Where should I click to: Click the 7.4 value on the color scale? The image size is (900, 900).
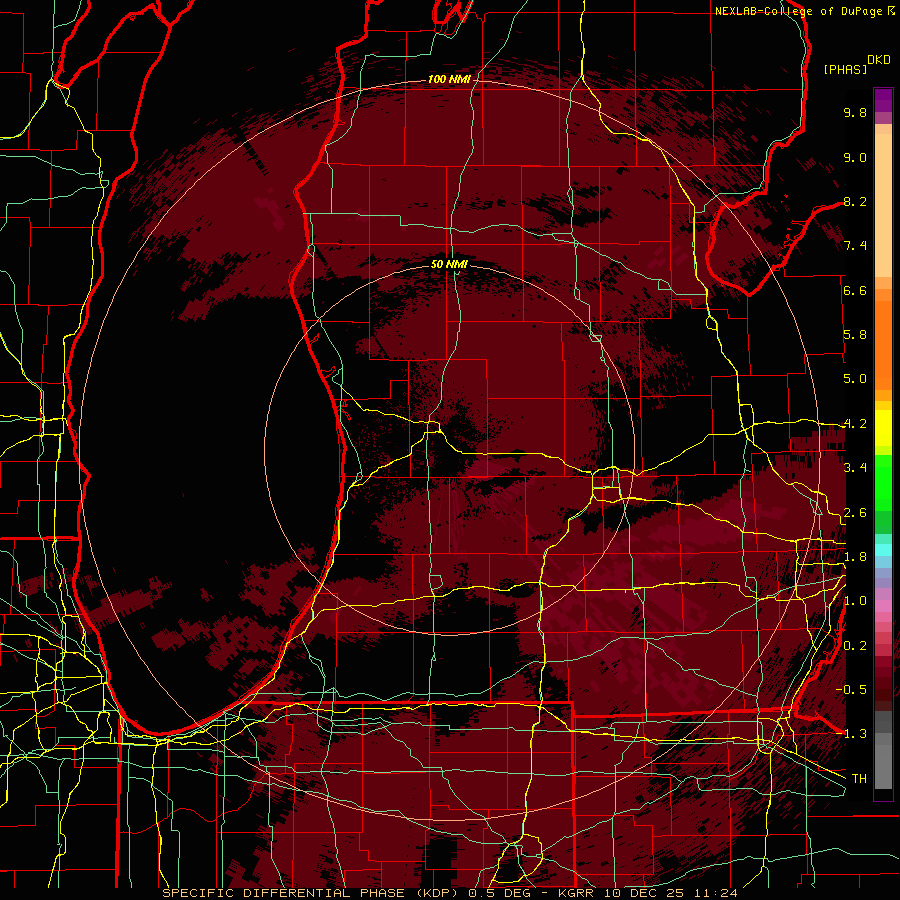pyautogui.click(x=855, y=246)
